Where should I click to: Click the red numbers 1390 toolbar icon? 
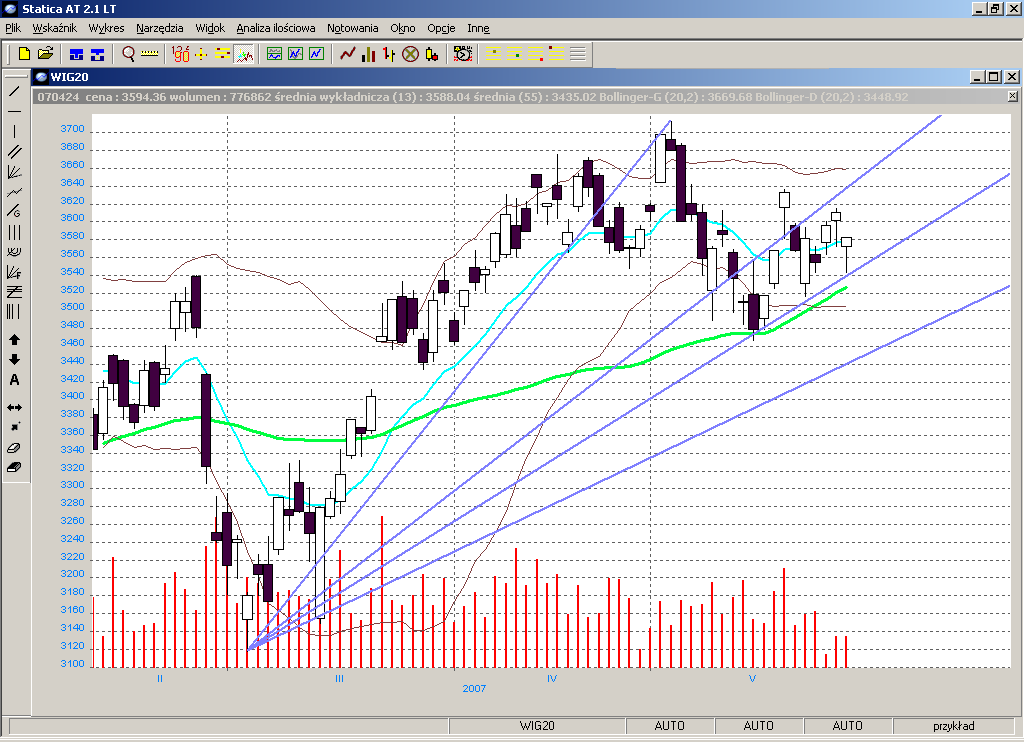coord(181,54)
